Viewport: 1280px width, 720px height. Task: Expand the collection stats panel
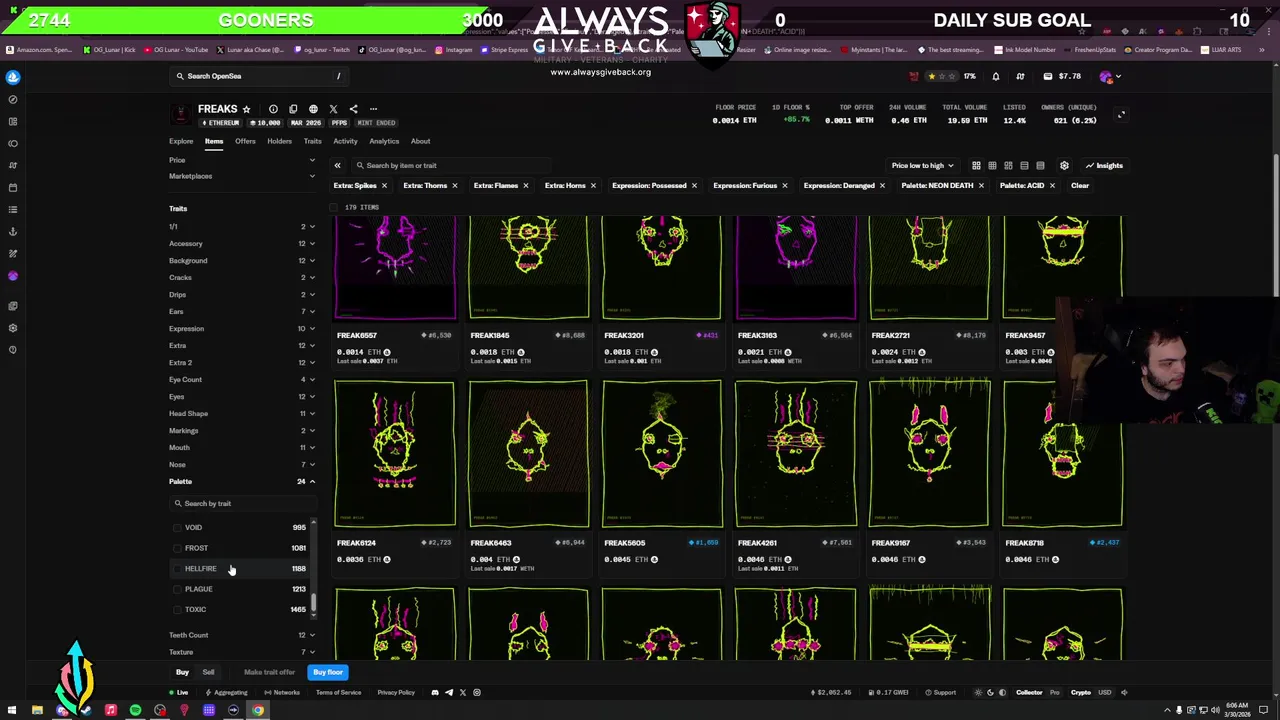pyautogui.click(x=1121, y=115)
